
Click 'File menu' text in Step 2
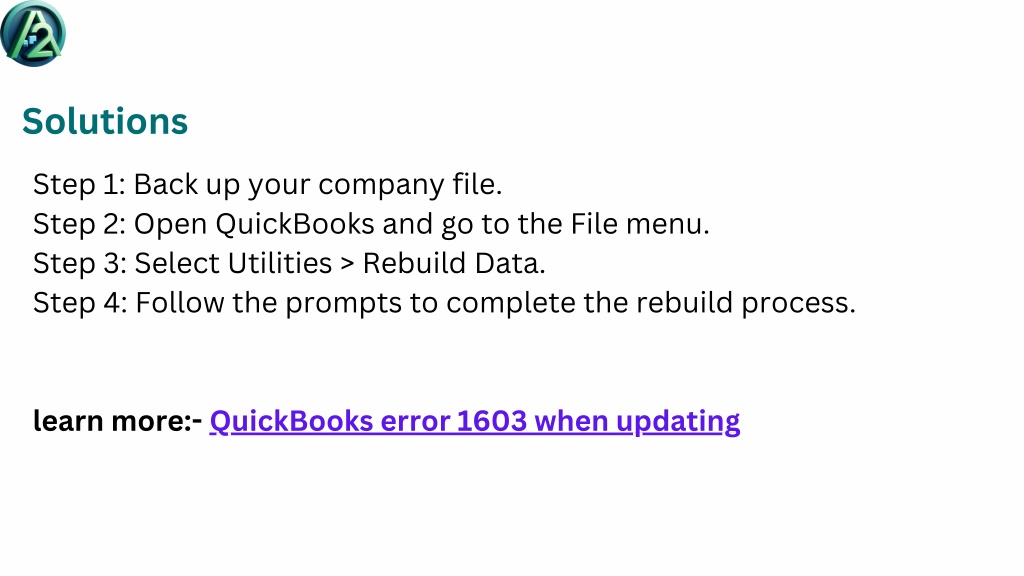[639, 224]
